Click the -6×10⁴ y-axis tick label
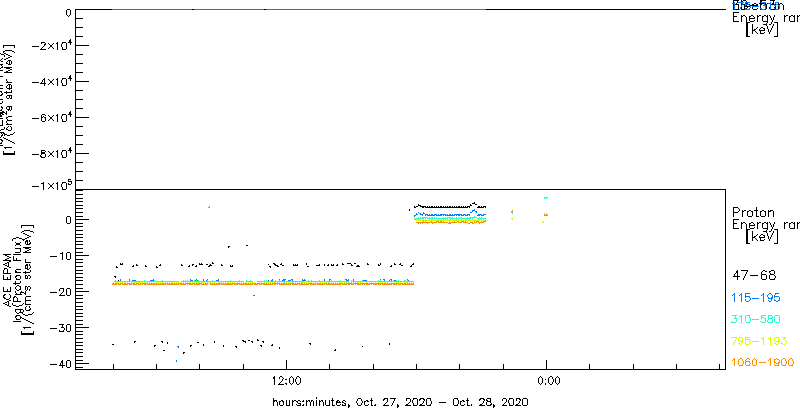 pos(51,117)
